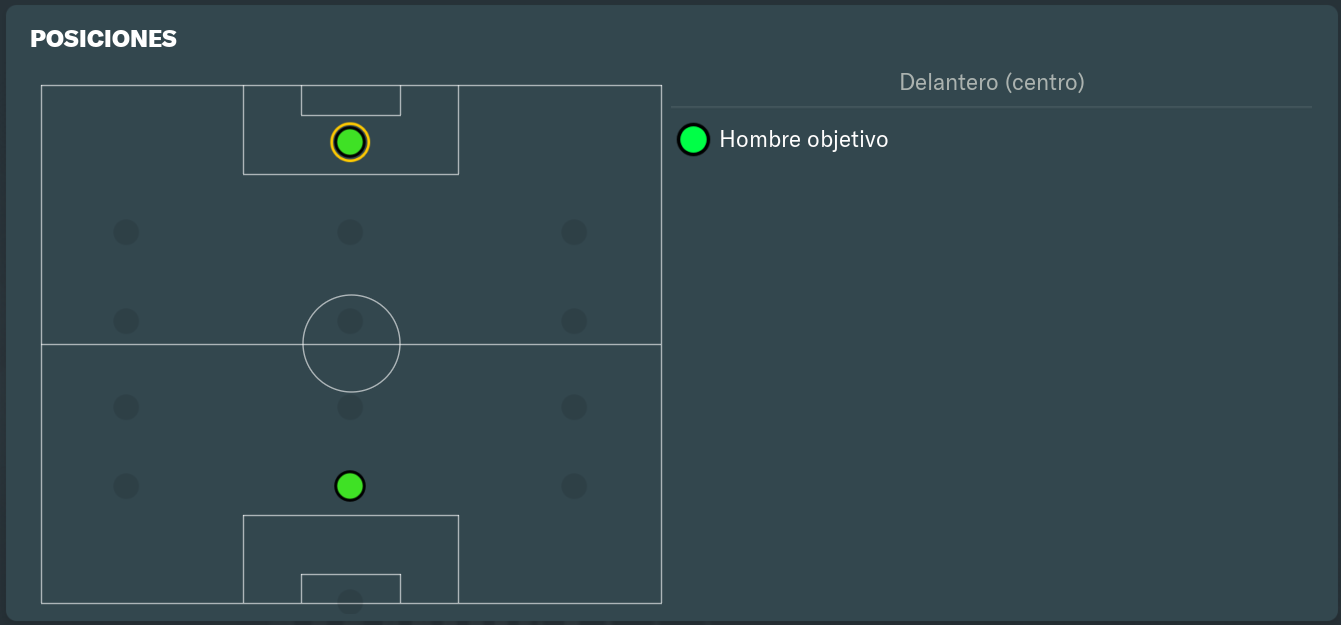Click the POSICIONES panel title
This screenshot has width=1341, height=625.
point(103,39)
